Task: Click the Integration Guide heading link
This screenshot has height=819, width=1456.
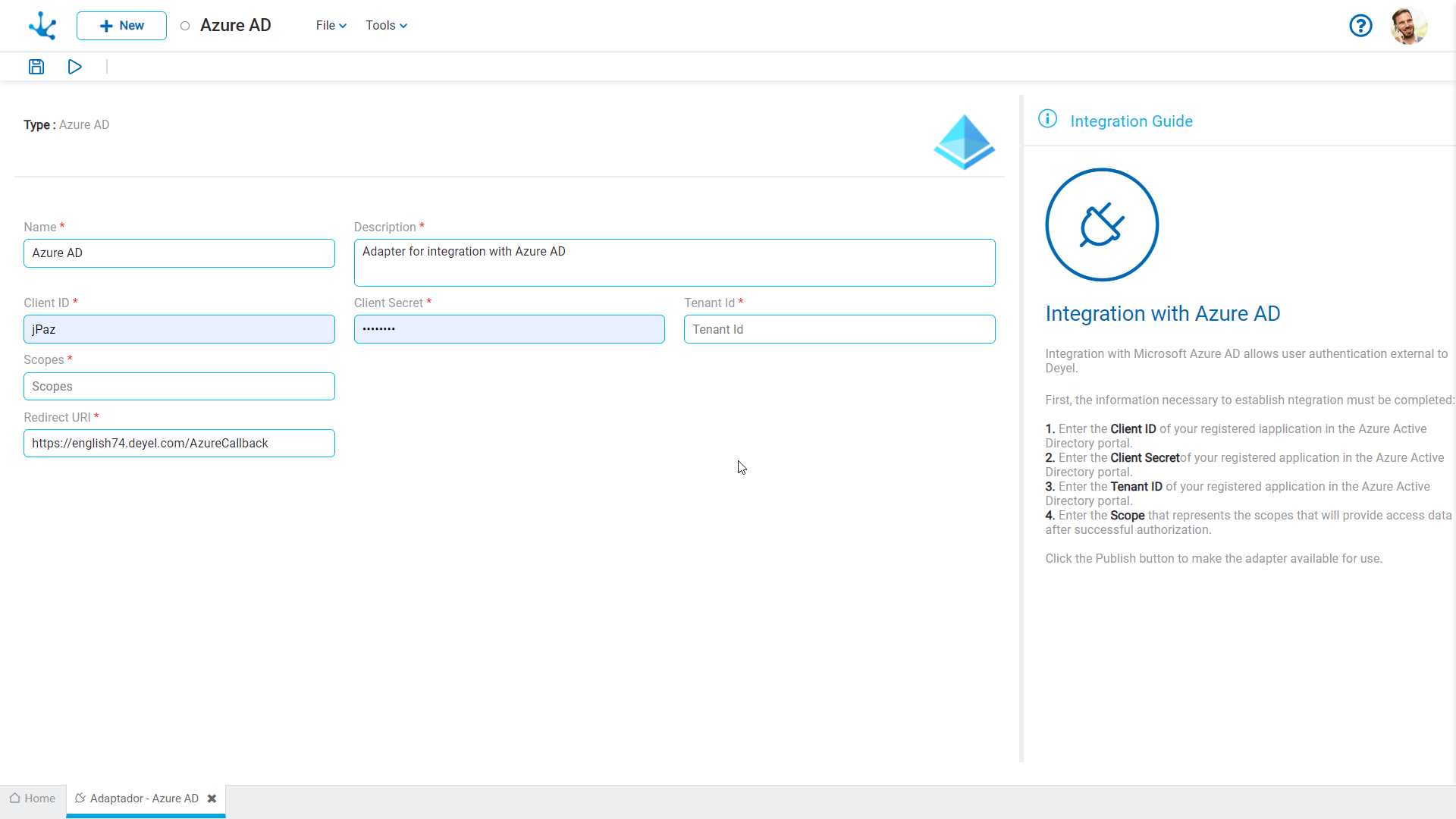Action: (1131, 121)
